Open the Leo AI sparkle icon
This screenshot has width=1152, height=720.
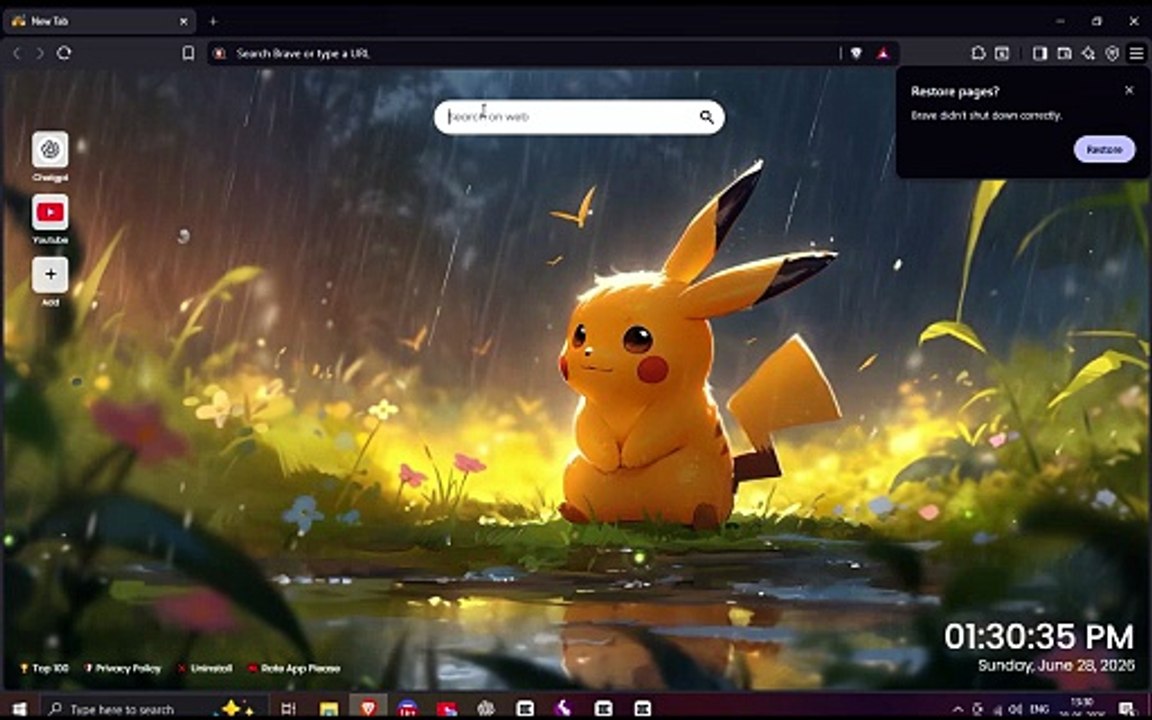tap(1088, 53)
